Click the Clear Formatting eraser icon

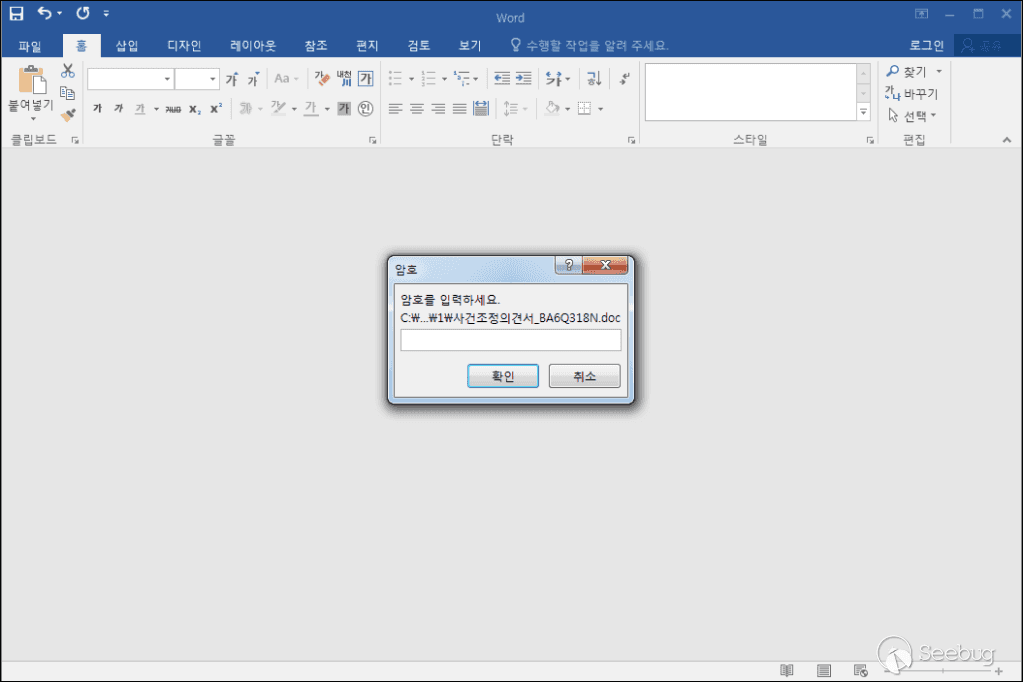click(x=322, y=78)
